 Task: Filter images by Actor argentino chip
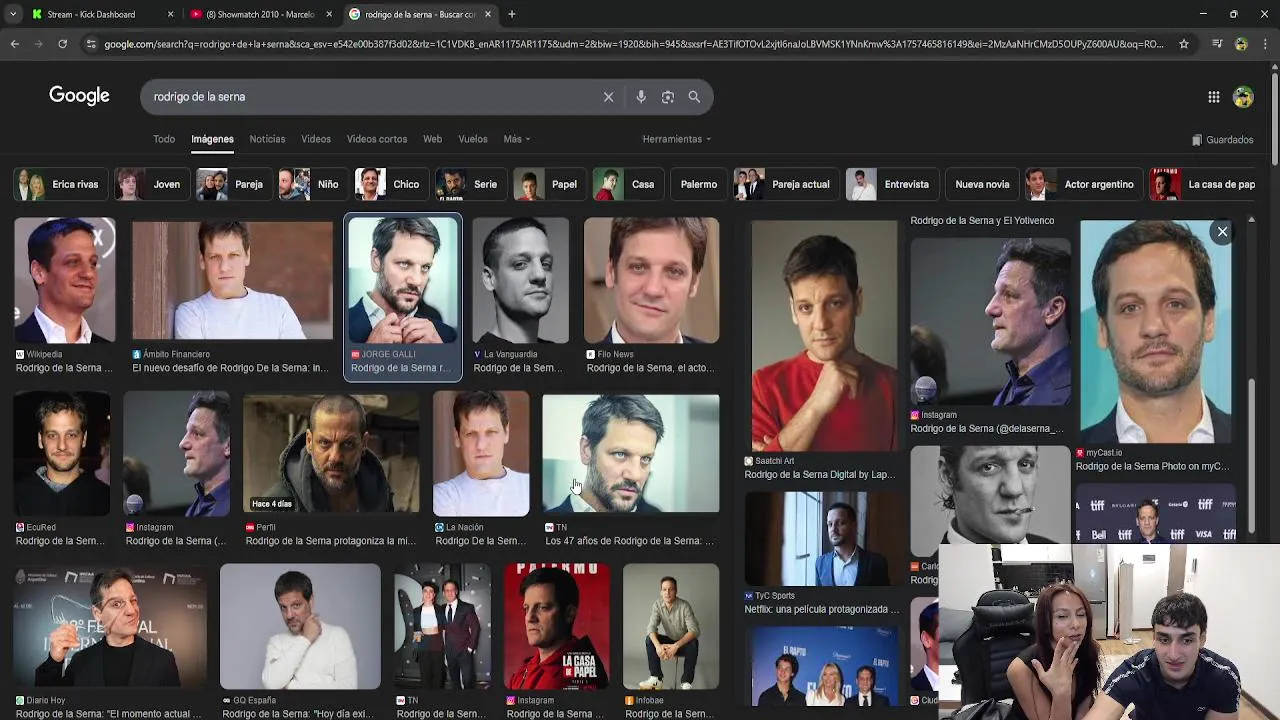tap(1082, 184)
